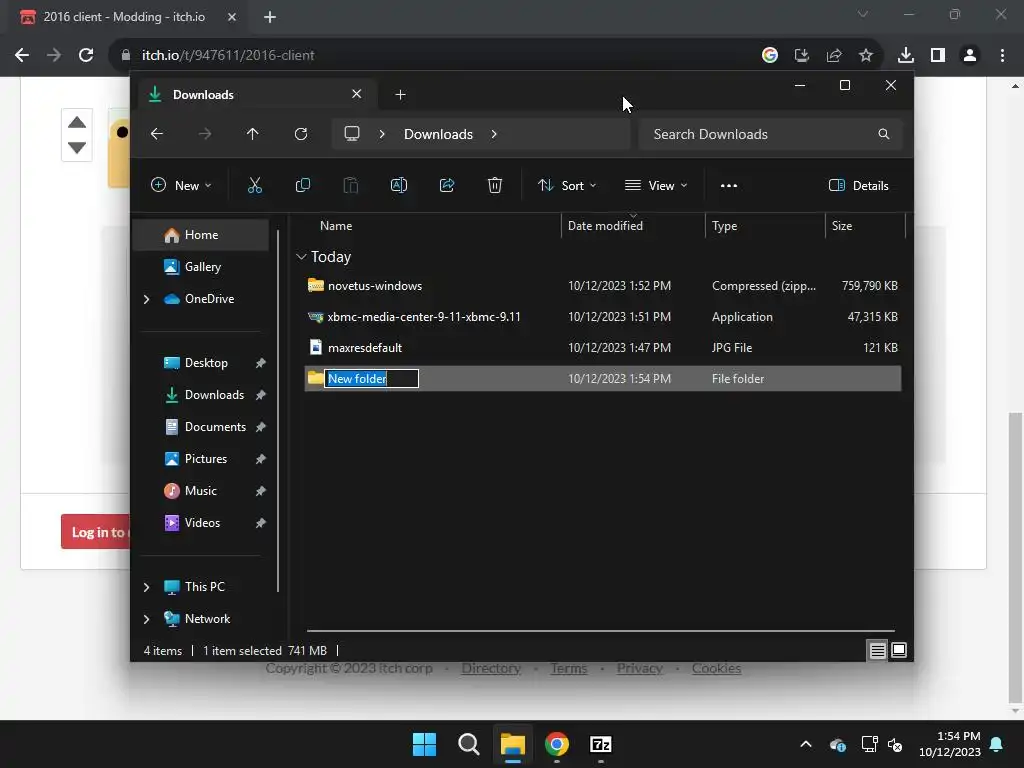This screenshot has width=1024, height=768.
Task: Sort by the Date modified column header
Action: click(x=605, y=226)
